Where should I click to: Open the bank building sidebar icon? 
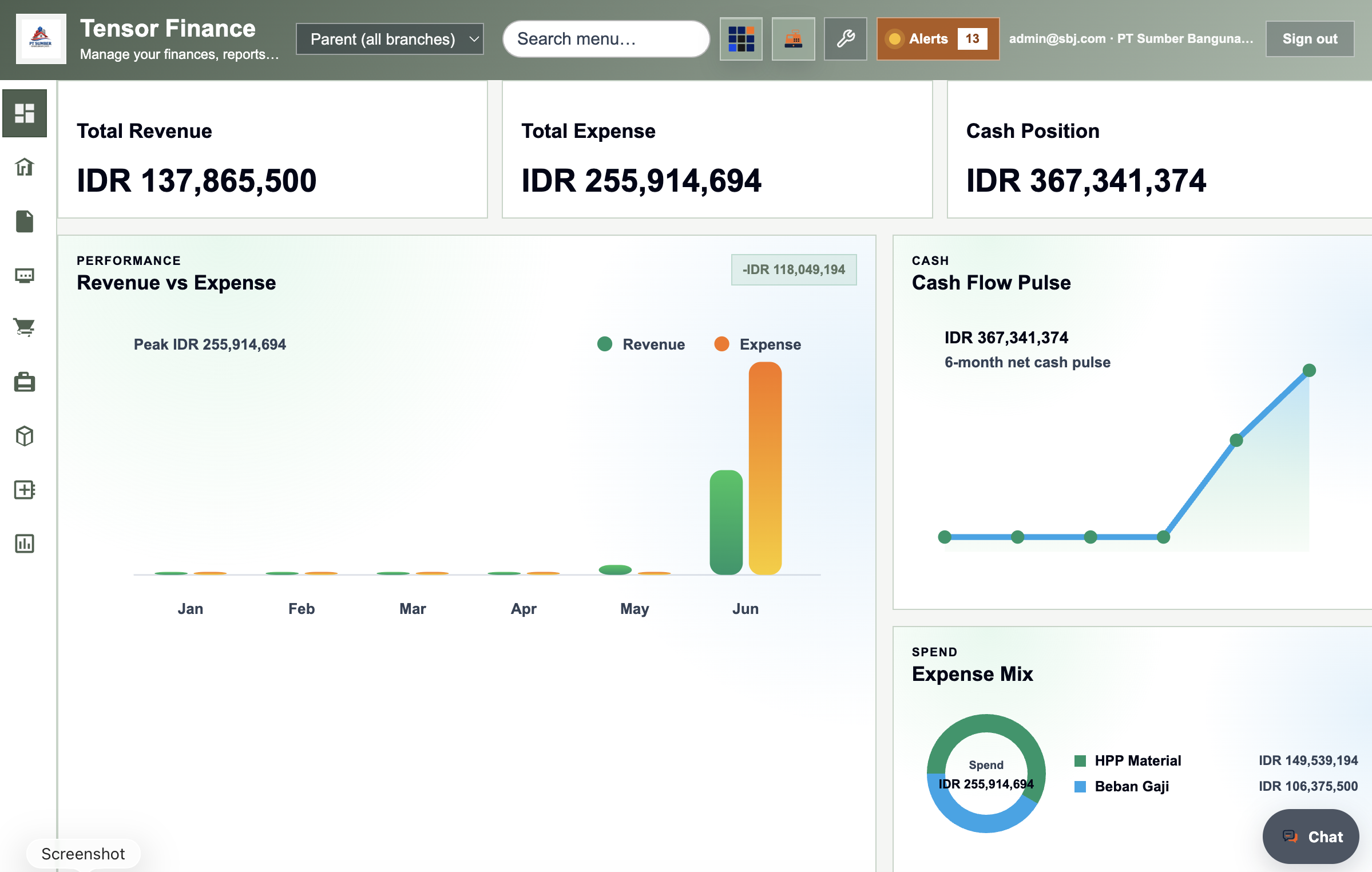click(x=25, y=167)
